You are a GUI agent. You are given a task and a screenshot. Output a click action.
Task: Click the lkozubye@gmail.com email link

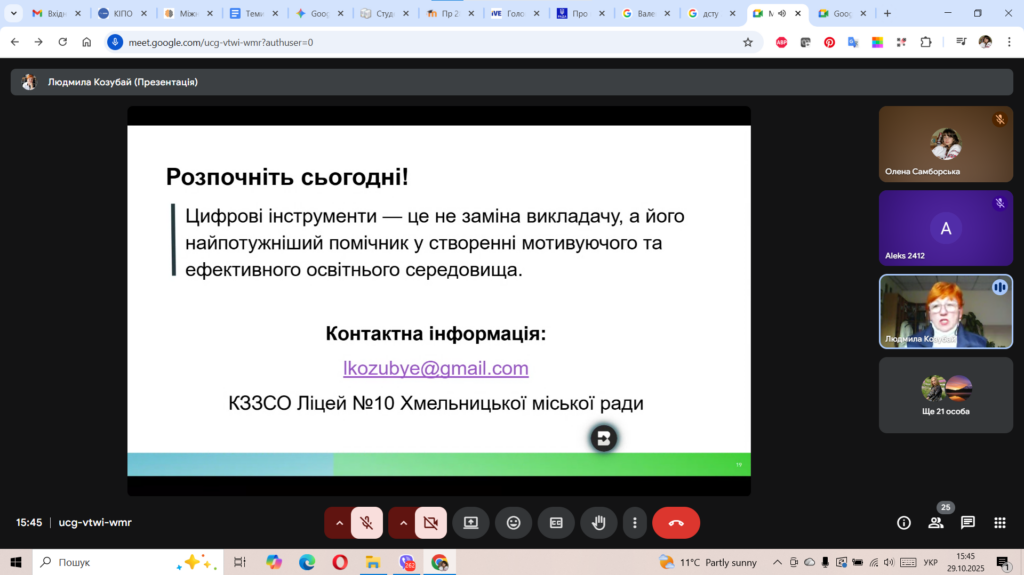coord(435,368)
